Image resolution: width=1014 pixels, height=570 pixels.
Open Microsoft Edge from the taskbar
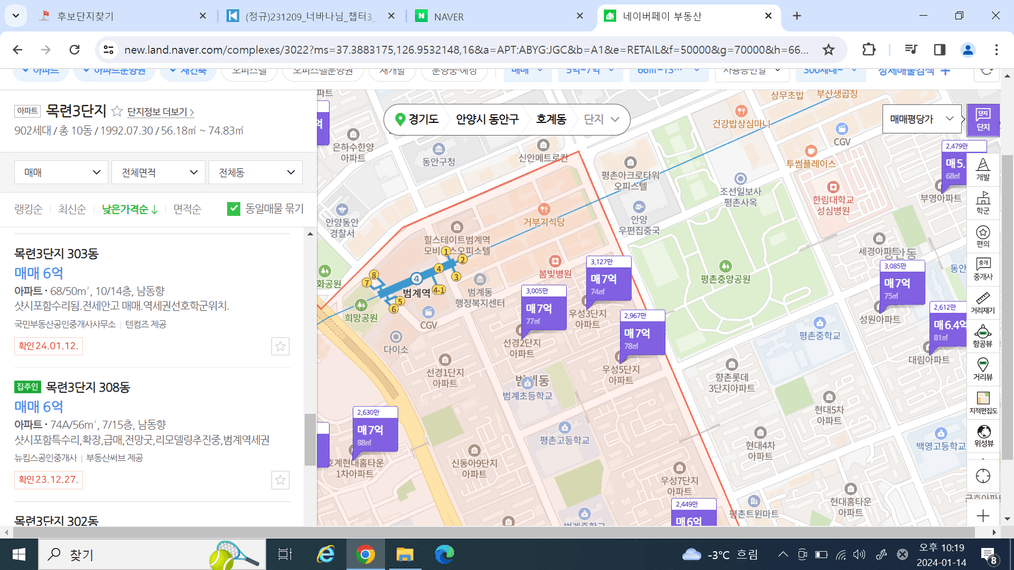click(444, 554)
